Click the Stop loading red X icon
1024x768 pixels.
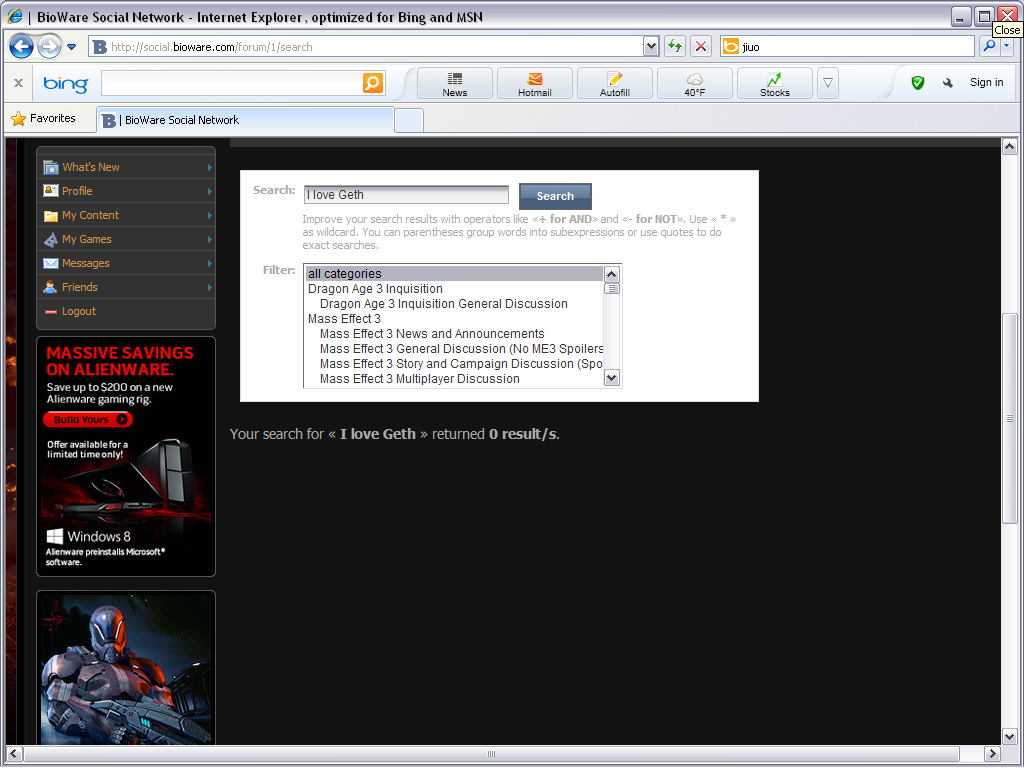pos(701,46)
